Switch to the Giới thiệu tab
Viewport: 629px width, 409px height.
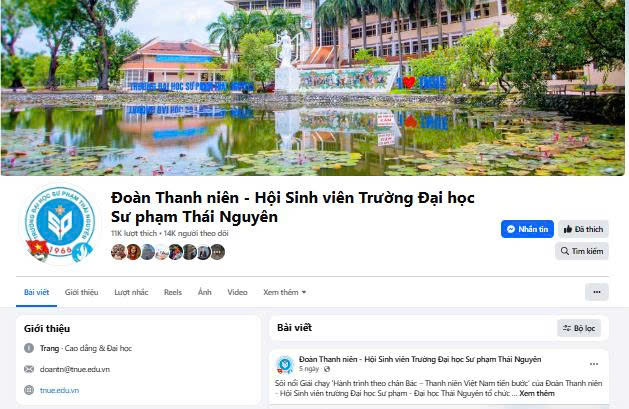81,292
